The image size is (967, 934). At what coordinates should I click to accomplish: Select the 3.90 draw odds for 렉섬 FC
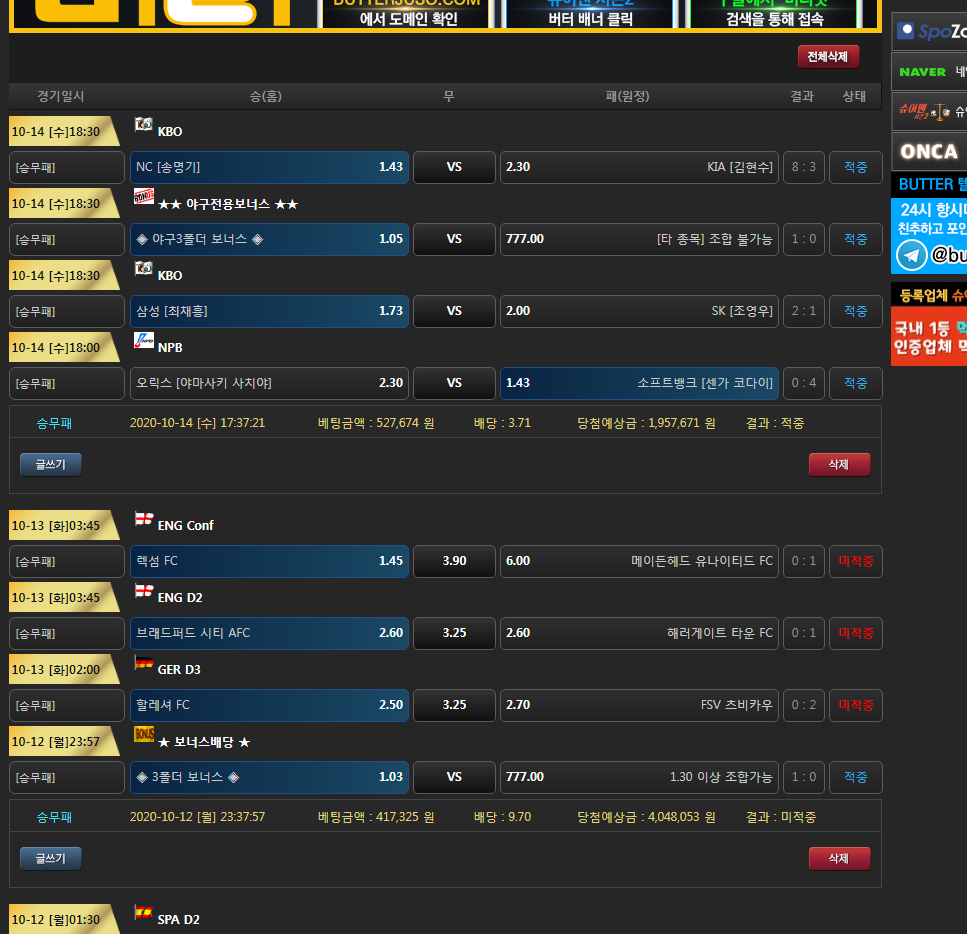click(x=454, y=561)
